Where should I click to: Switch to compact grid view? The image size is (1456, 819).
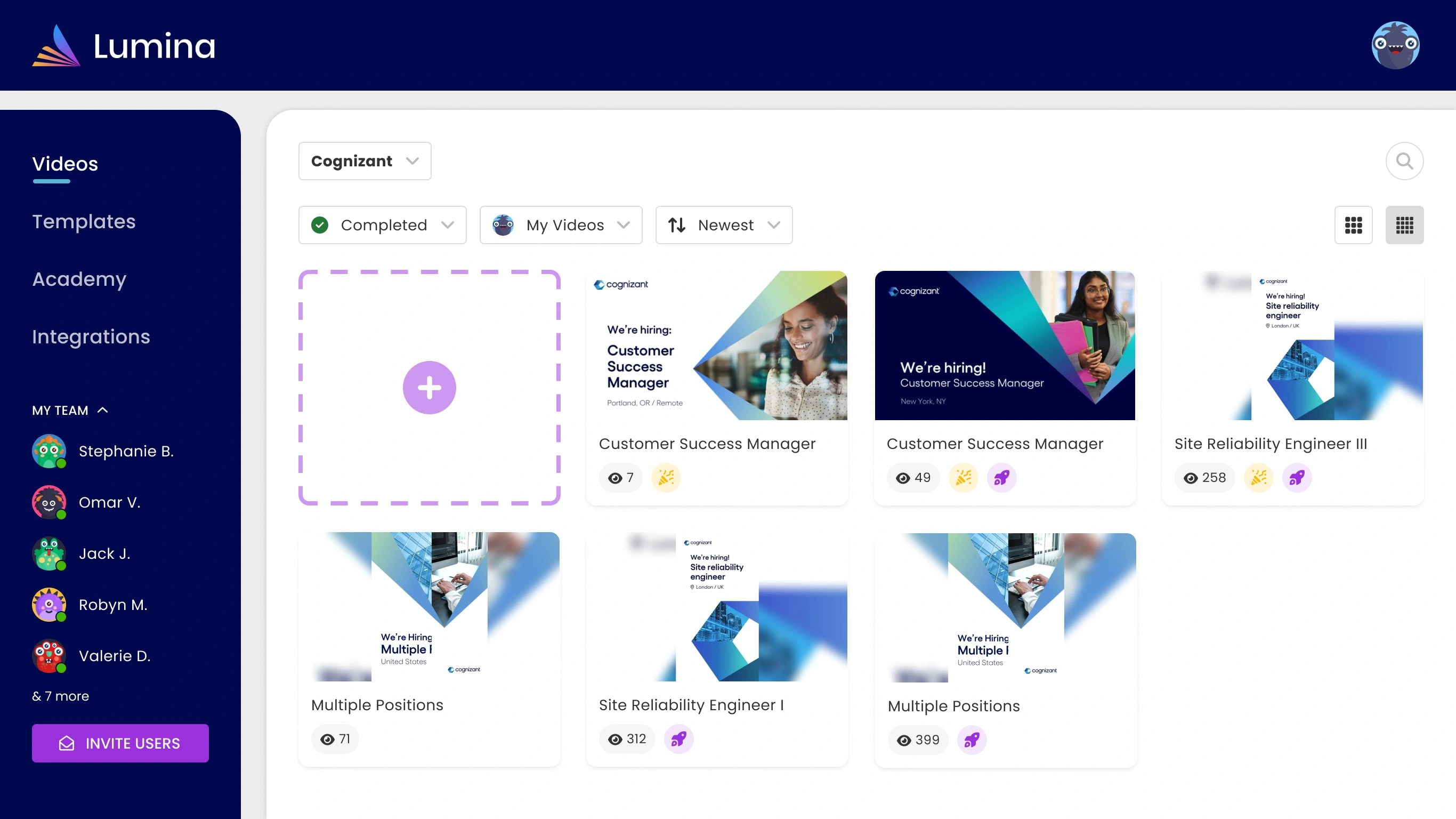[x=1404, y=225]
